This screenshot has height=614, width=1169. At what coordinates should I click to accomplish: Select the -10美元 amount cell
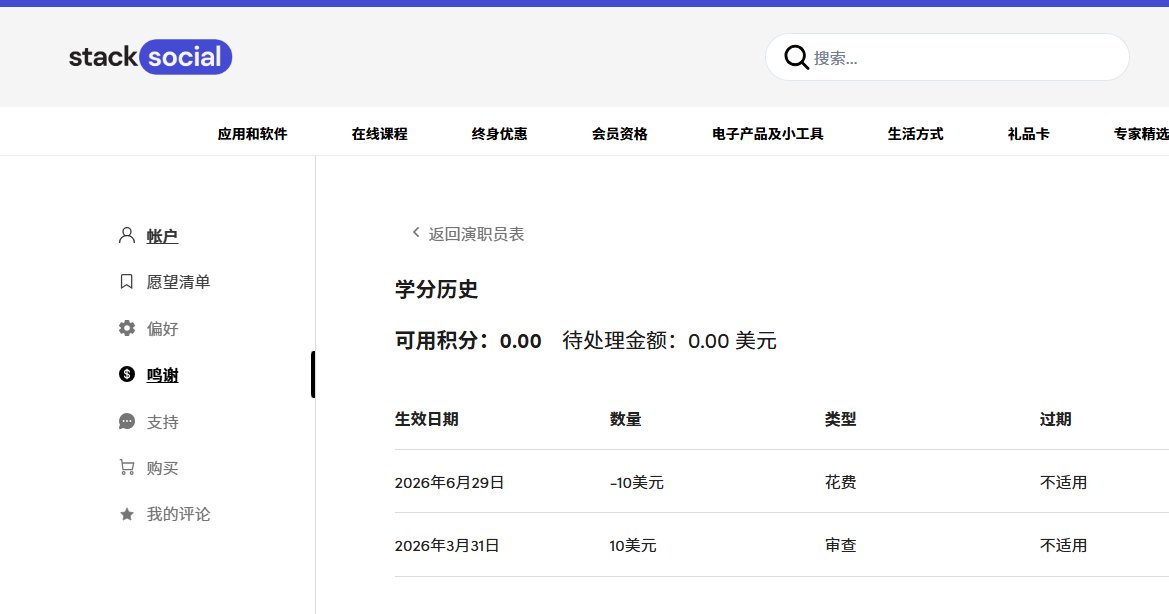tap(637, 482)
